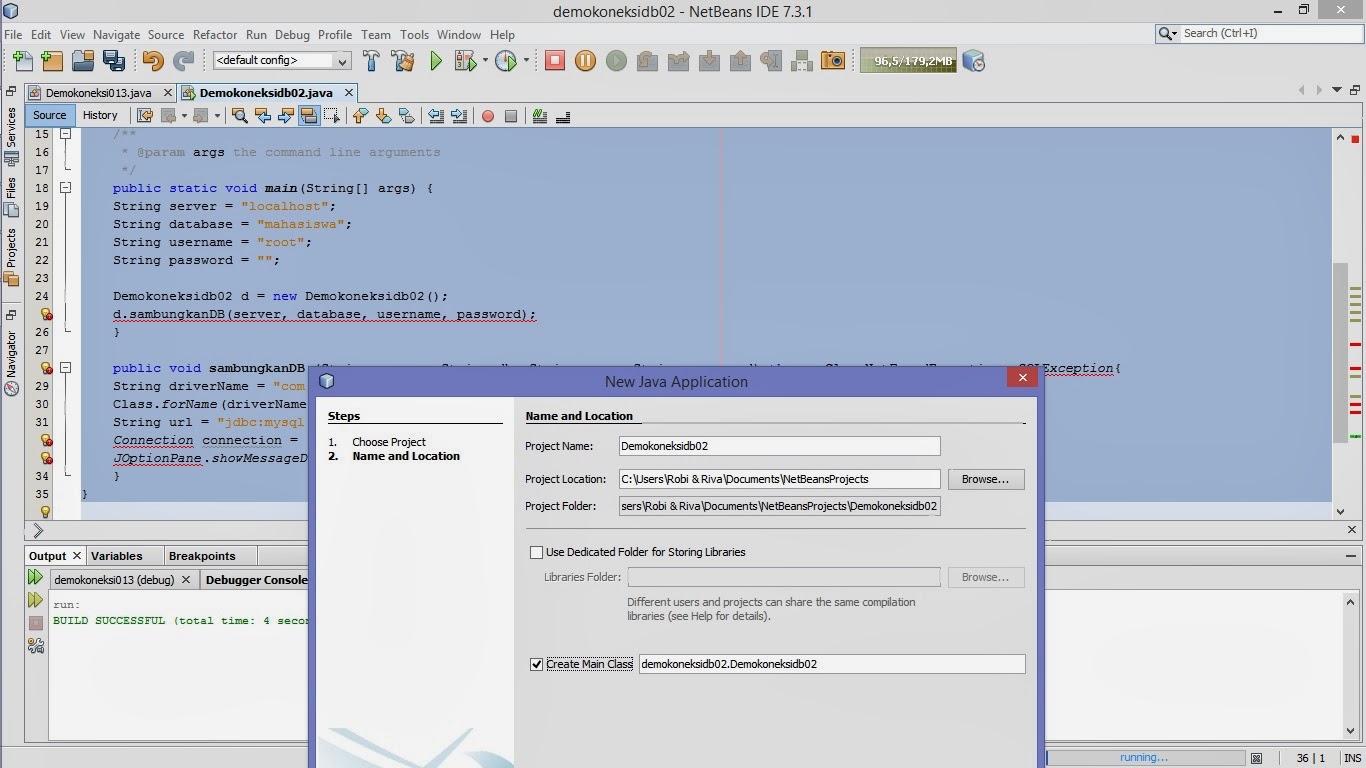Click the Project Location text field
This screenshot has width=1366, height=768.
pyautogui.click(x=779, y=479)
